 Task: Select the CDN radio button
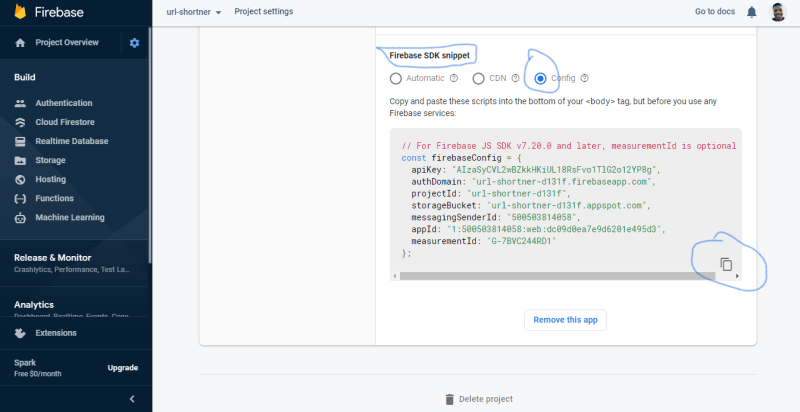click(478, 79)
